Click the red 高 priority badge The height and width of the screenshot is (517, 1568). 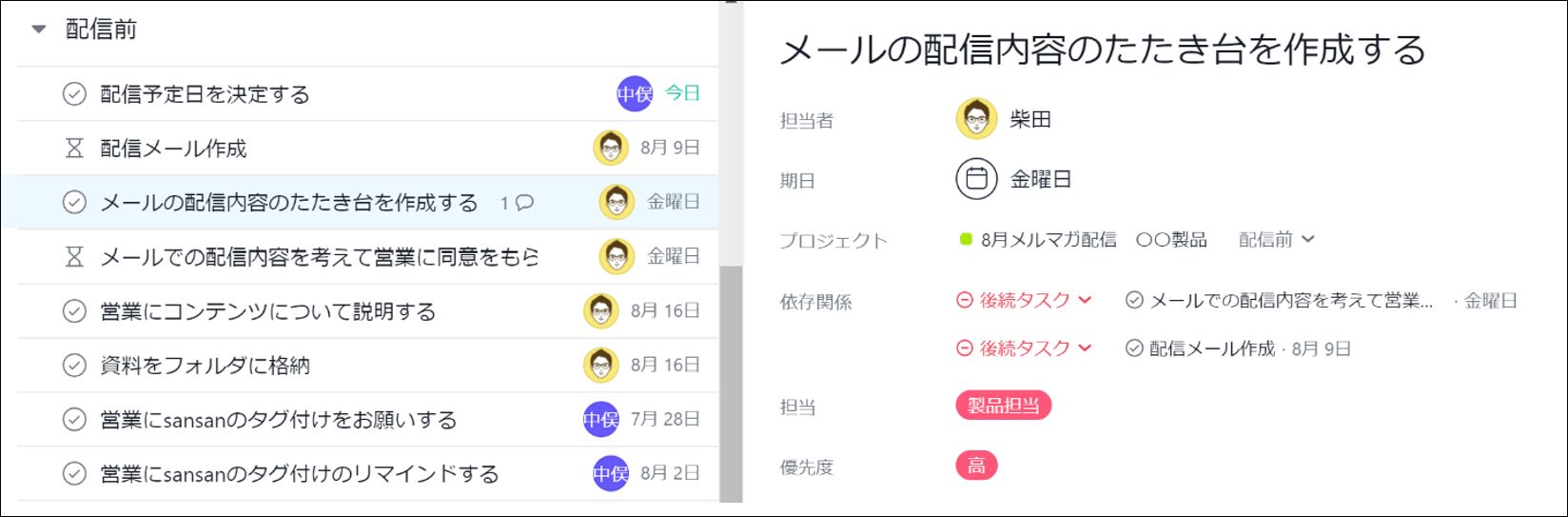pyautogui.click(x=976, y=466)
